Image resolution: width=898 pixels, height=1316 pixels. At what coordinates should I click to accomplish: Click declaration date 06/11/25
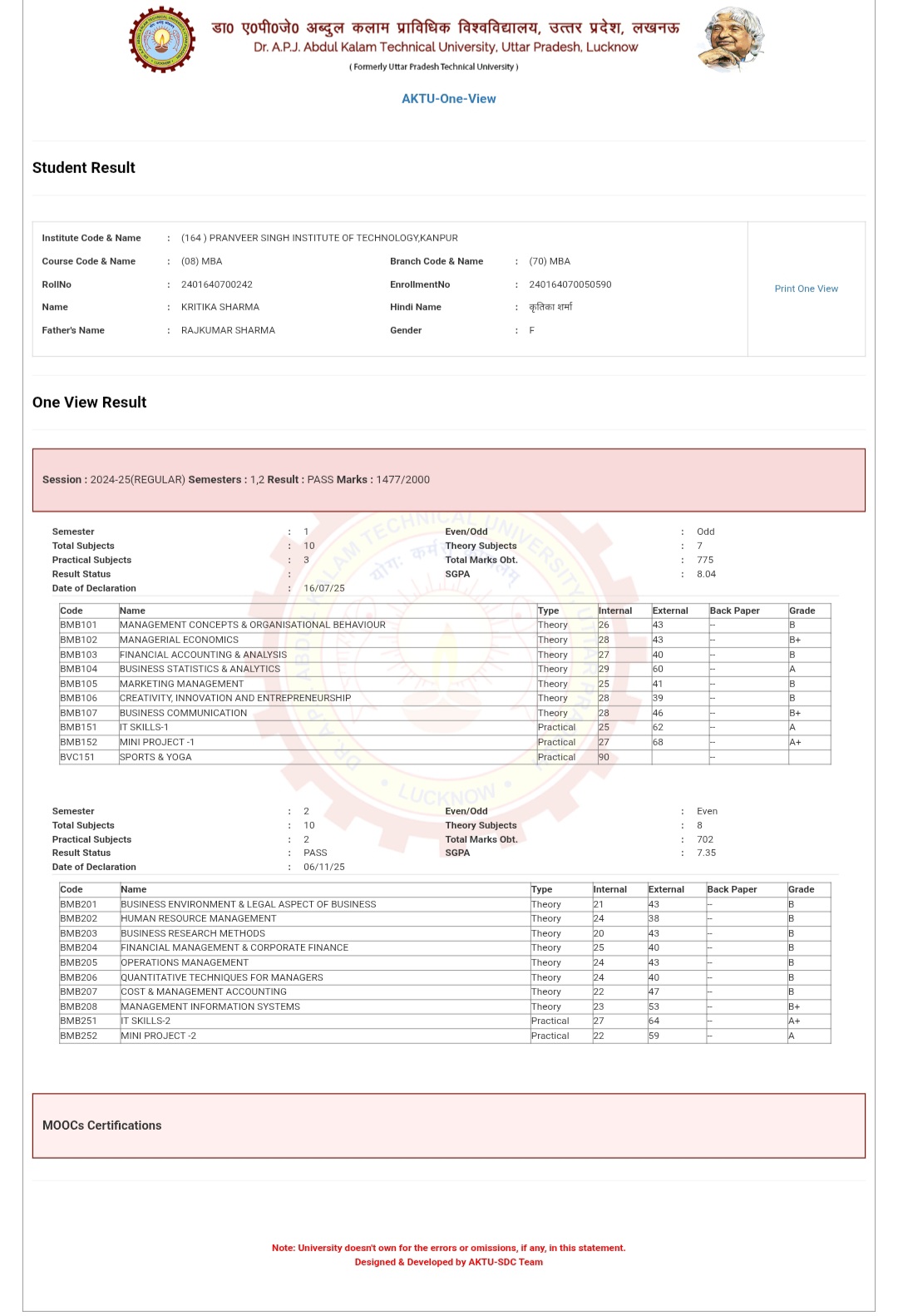[324, 867]
